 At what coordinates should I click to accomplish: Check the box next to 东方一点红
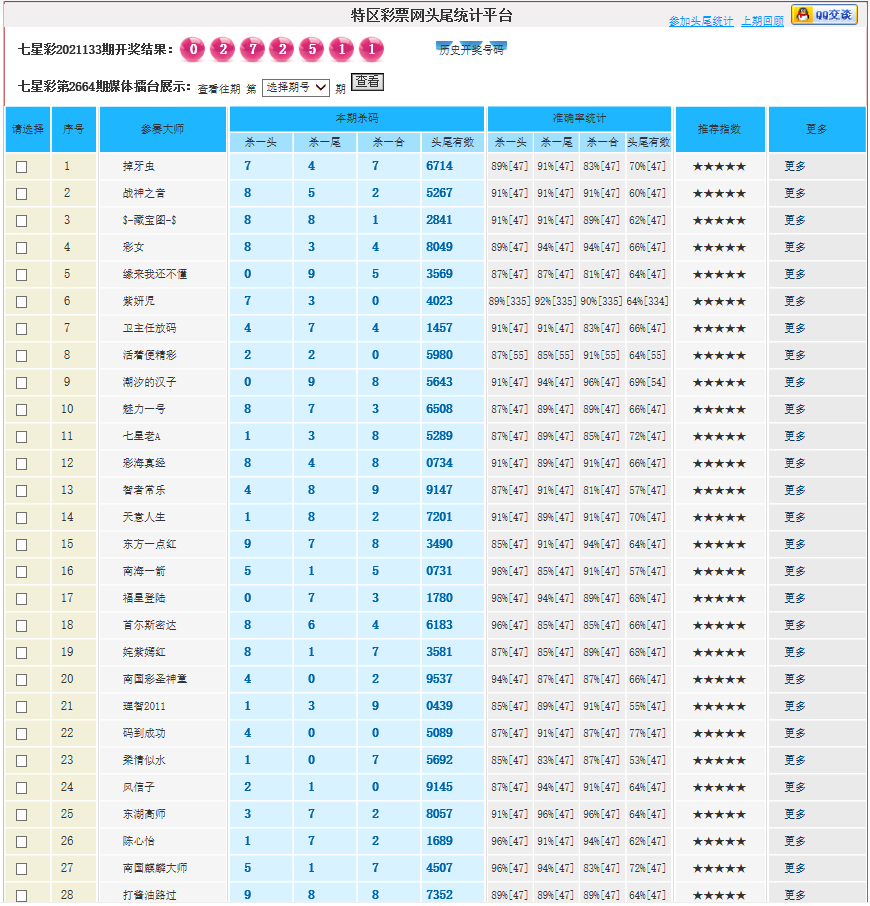tap(22, 545)
